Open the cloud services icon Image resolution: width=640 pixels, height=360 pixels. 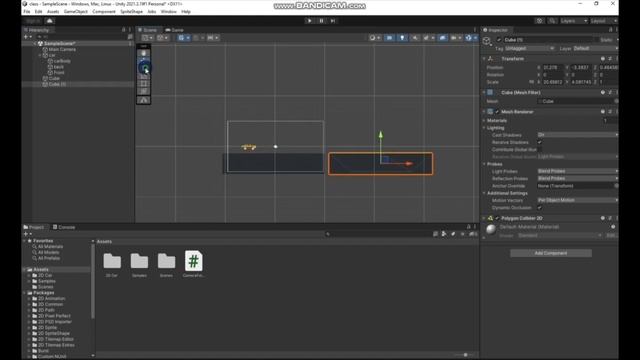49,21
